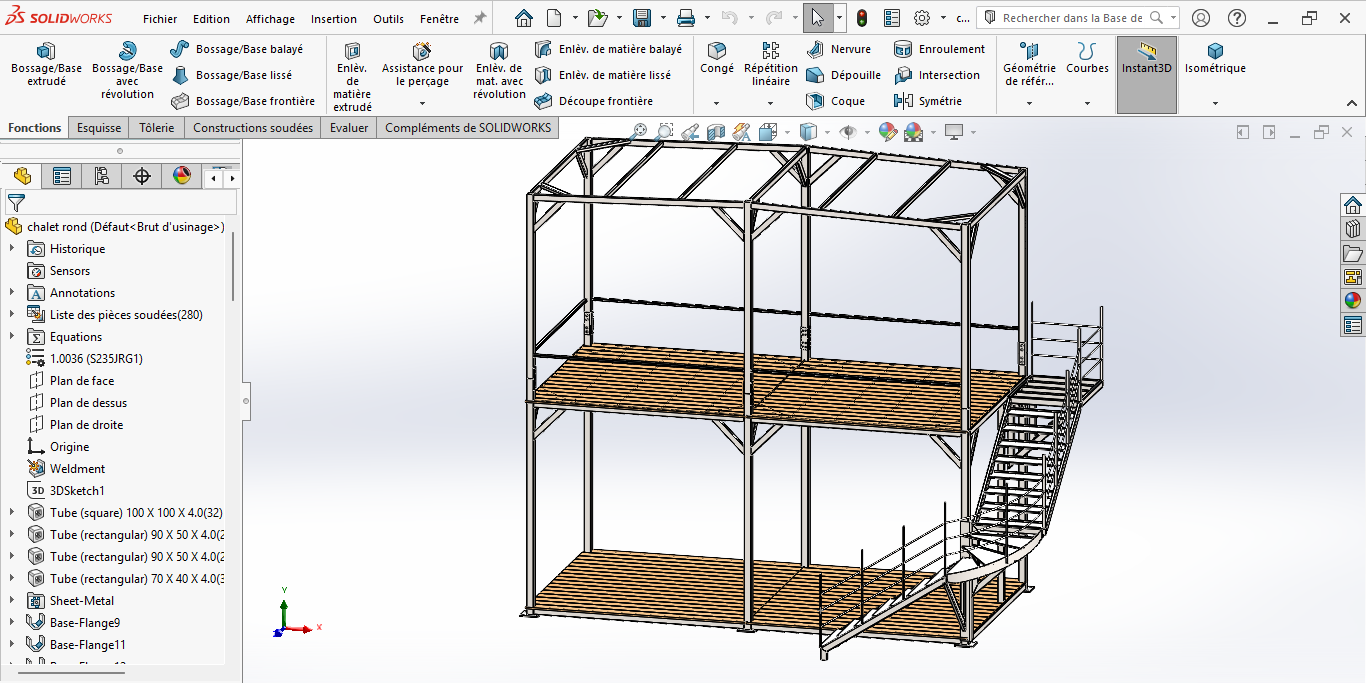Expand Liste des pièces soudées folder
The width and height of the screenshot is (1366, 683).
click(12, 315)
